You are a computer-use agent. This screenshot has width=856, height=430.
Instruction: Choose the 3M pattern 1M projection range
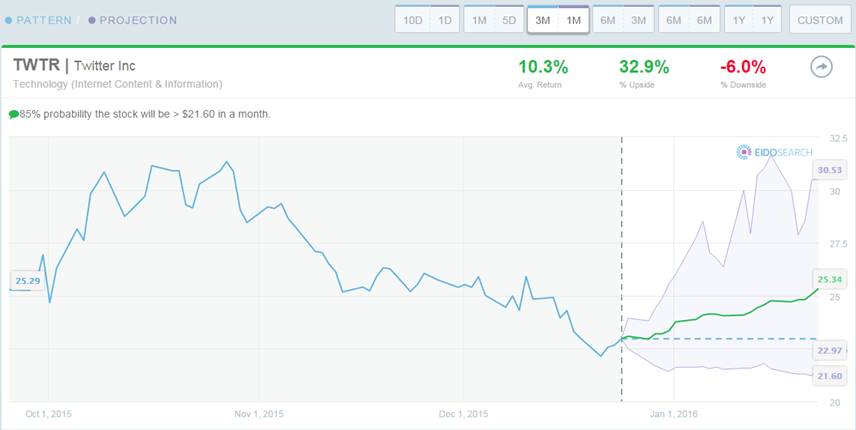(x=558, y=20)
